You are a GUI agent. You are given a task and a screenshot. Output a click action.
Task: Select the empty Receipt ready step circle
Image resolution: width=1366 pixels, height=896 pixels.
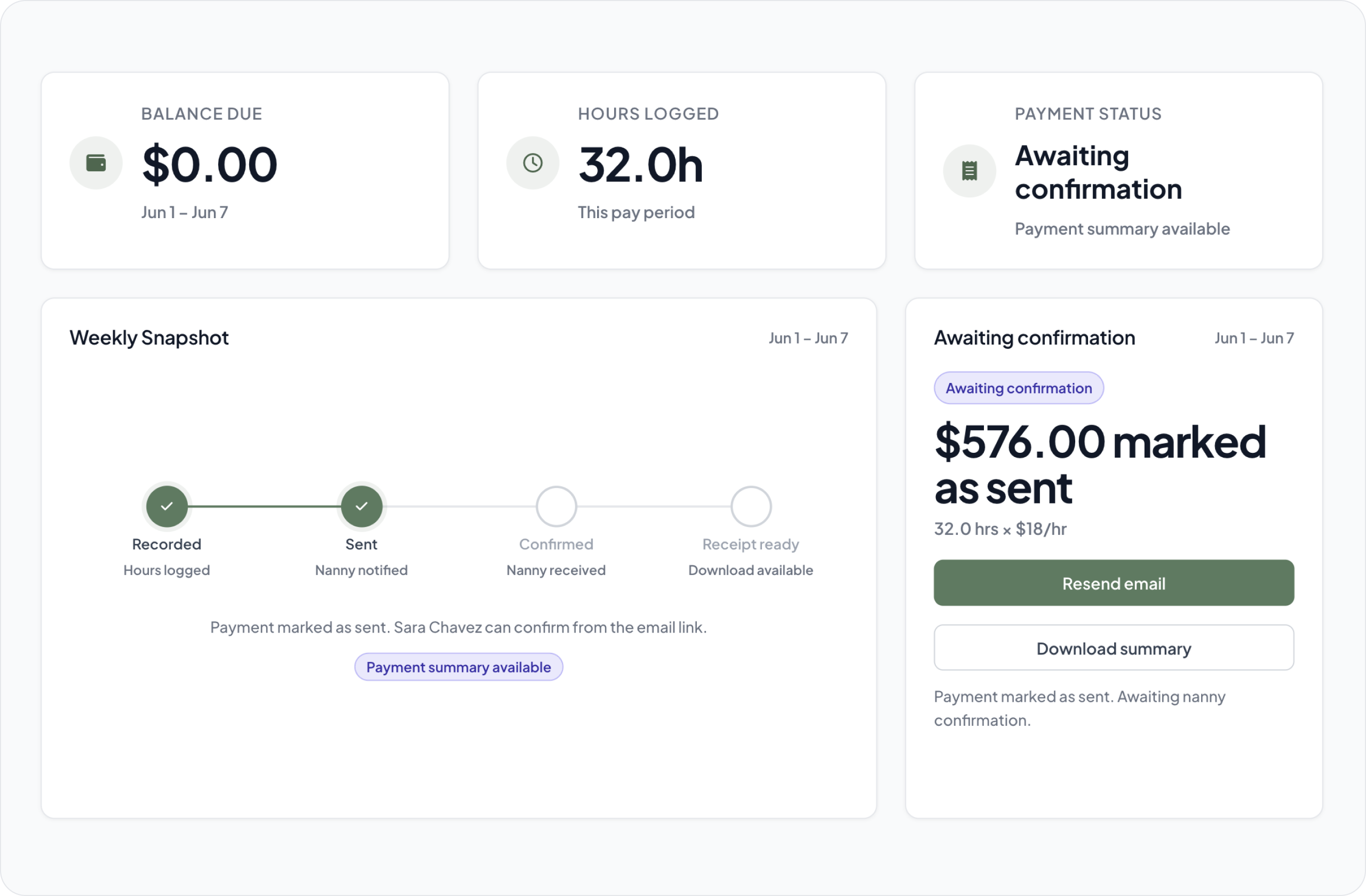click(x=751, y=507)
